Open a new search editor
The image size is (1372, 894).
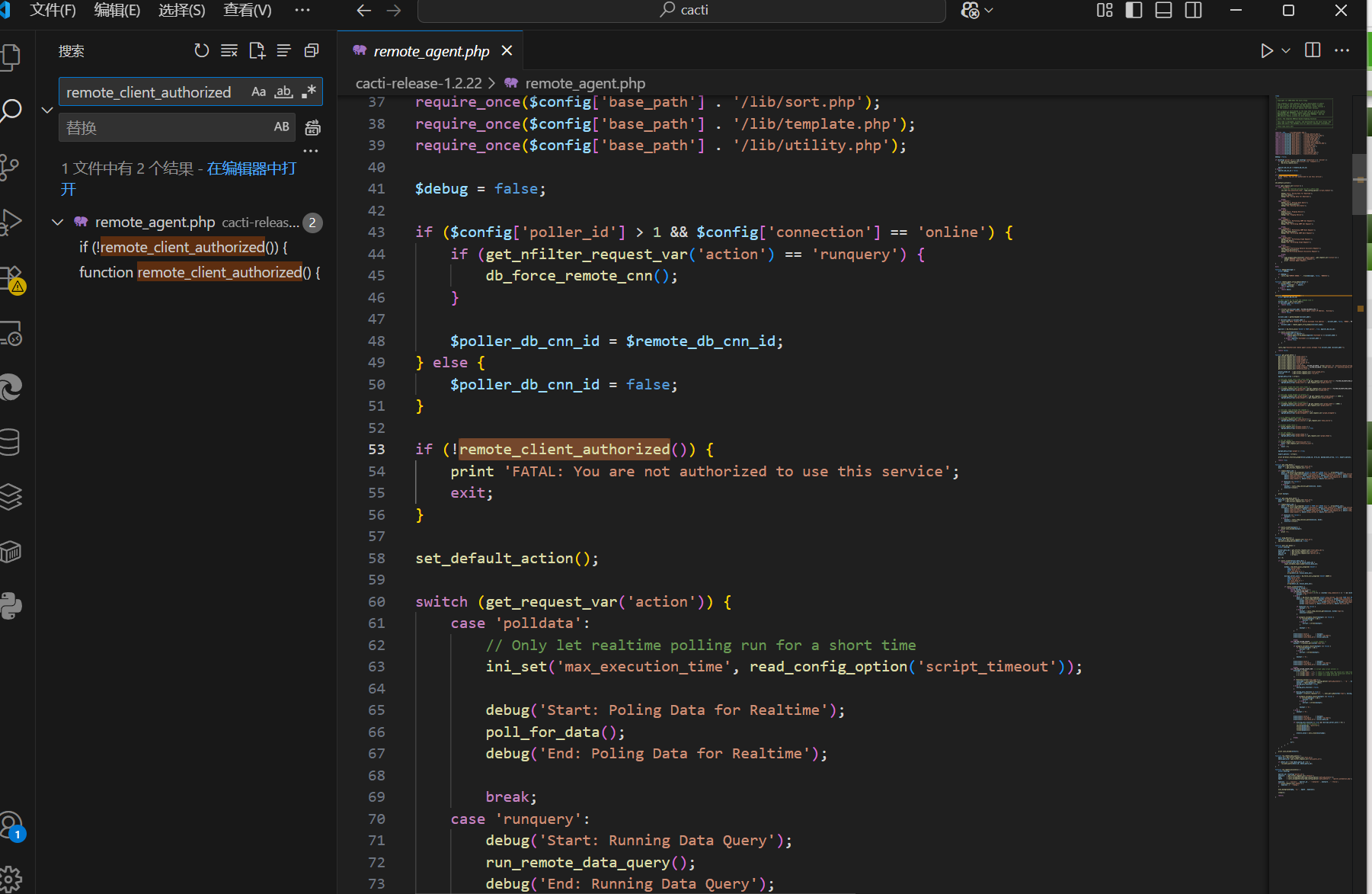coord(257,50)
